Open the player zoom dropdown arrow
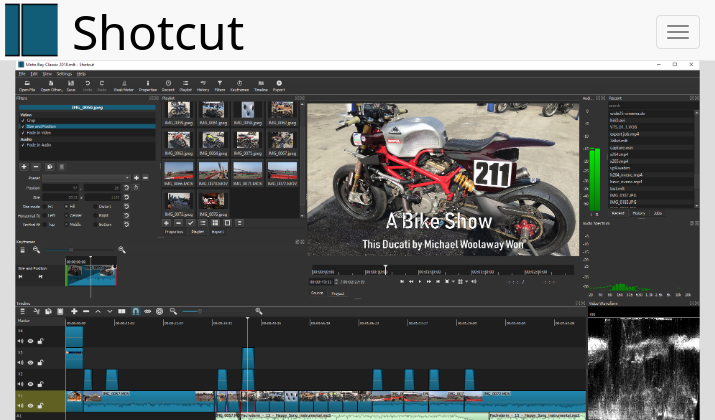This screenshot has width=715, height=420. tap(453, 282)
